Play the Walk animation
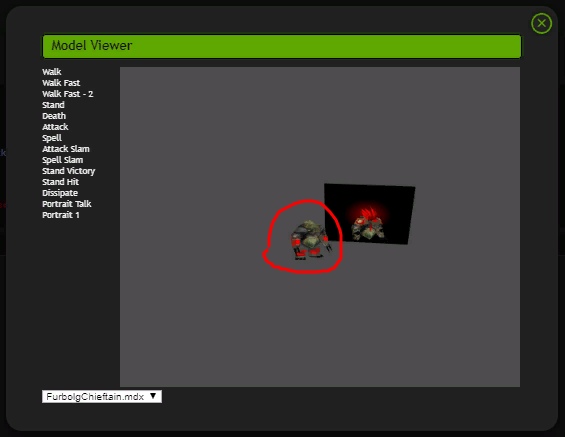Image resolution: width=565 pixels, height=437 pixels. point(52,72)
